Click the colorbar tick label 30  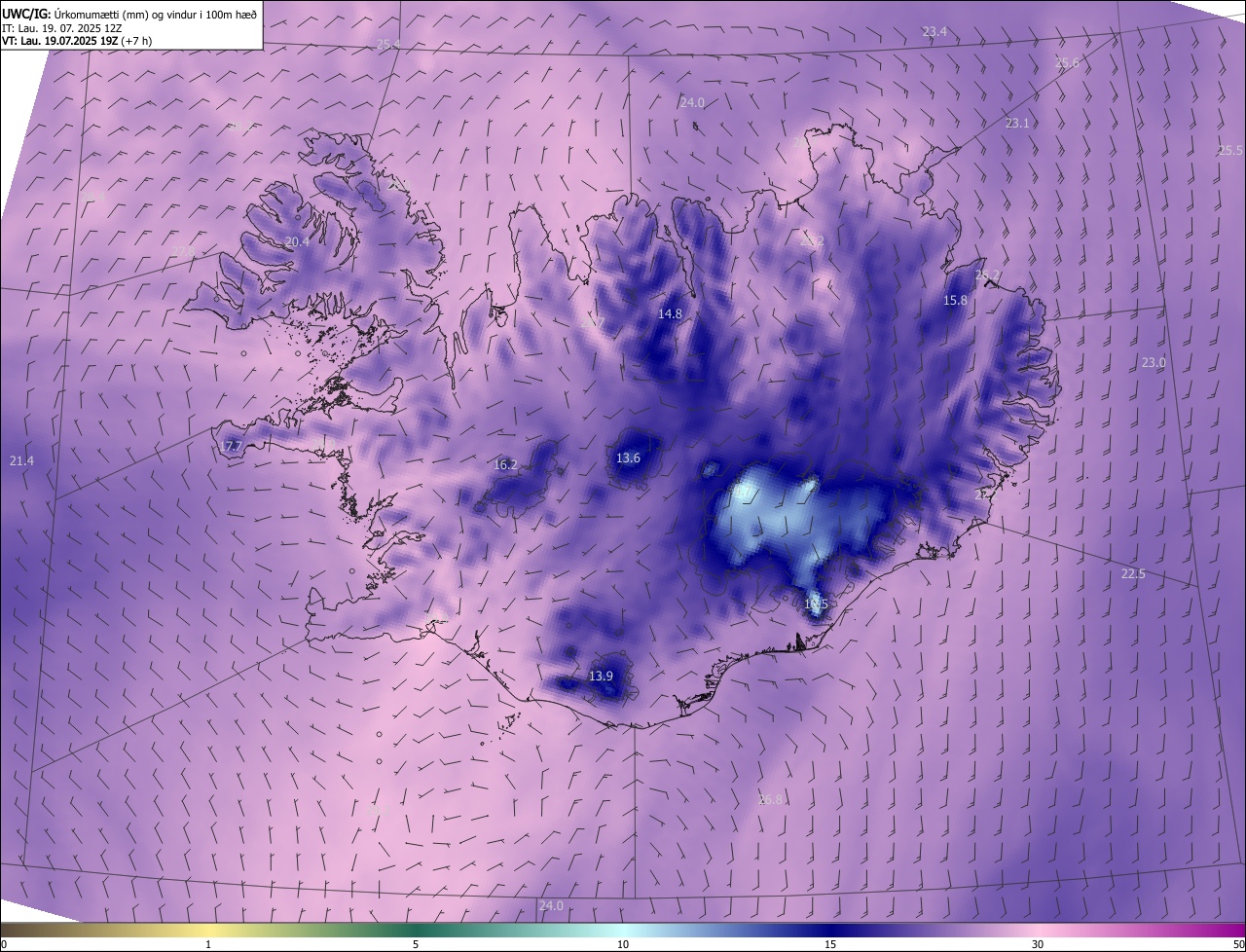pos(1038,944)
